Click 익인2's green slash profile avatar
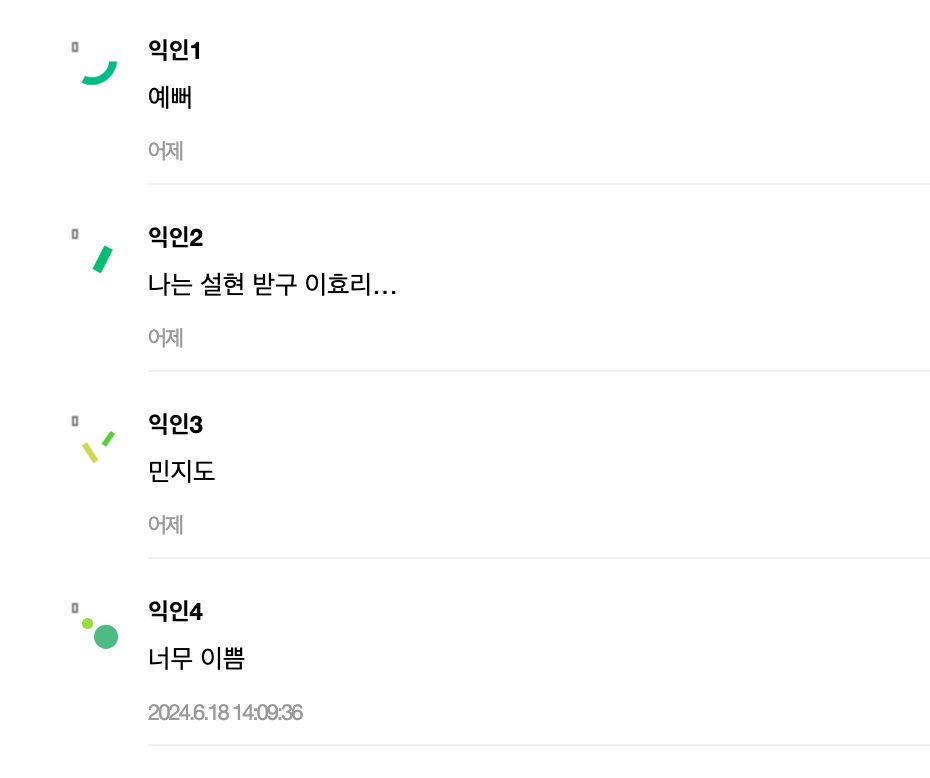The width and height of the screenshot is (930, 778). [x=100, y=258]
